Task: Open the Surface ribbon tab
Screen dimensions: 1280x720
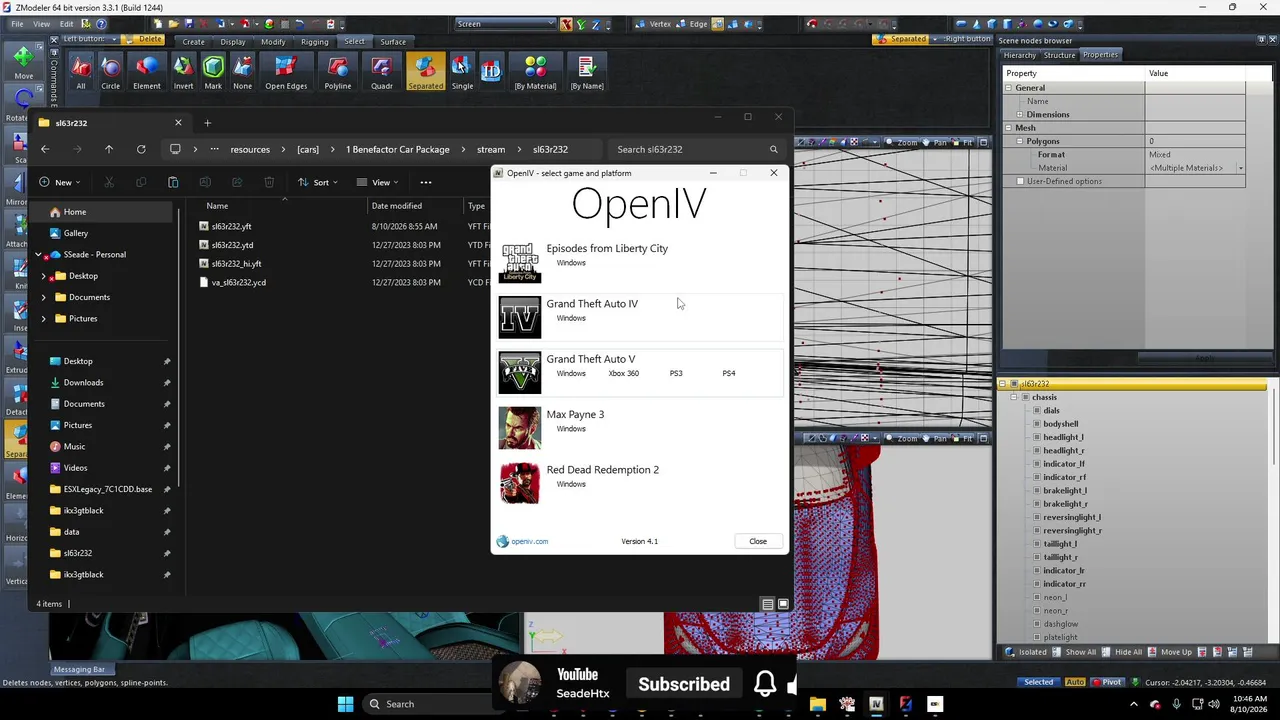Action: (393, 42)
